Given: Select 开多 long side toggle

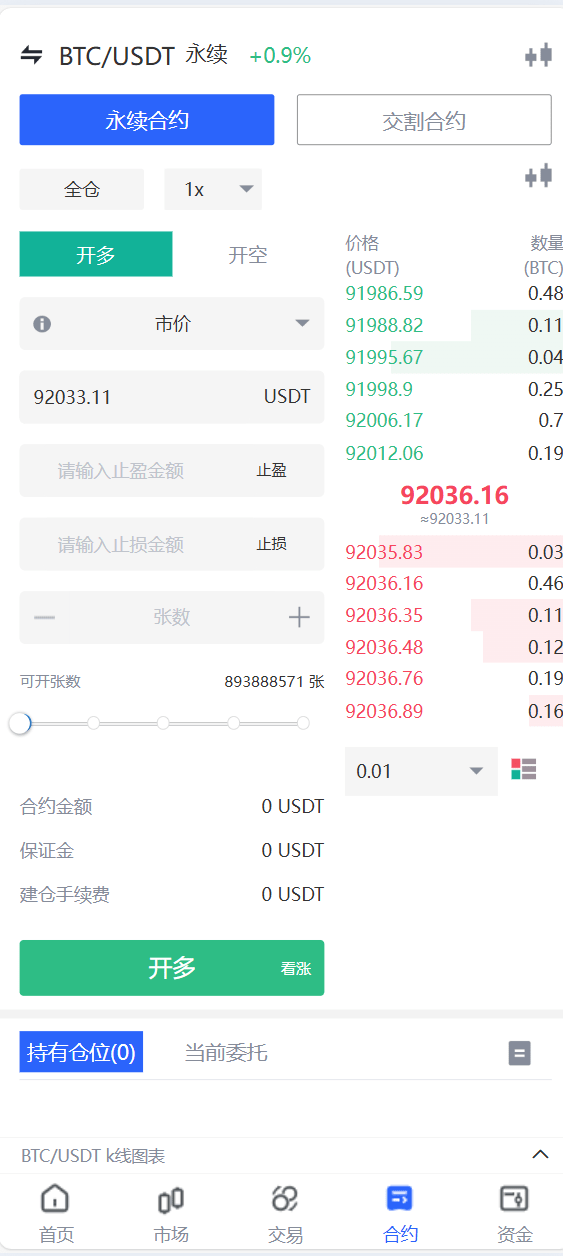Looking at the screenshot, I should click(96, 254).
